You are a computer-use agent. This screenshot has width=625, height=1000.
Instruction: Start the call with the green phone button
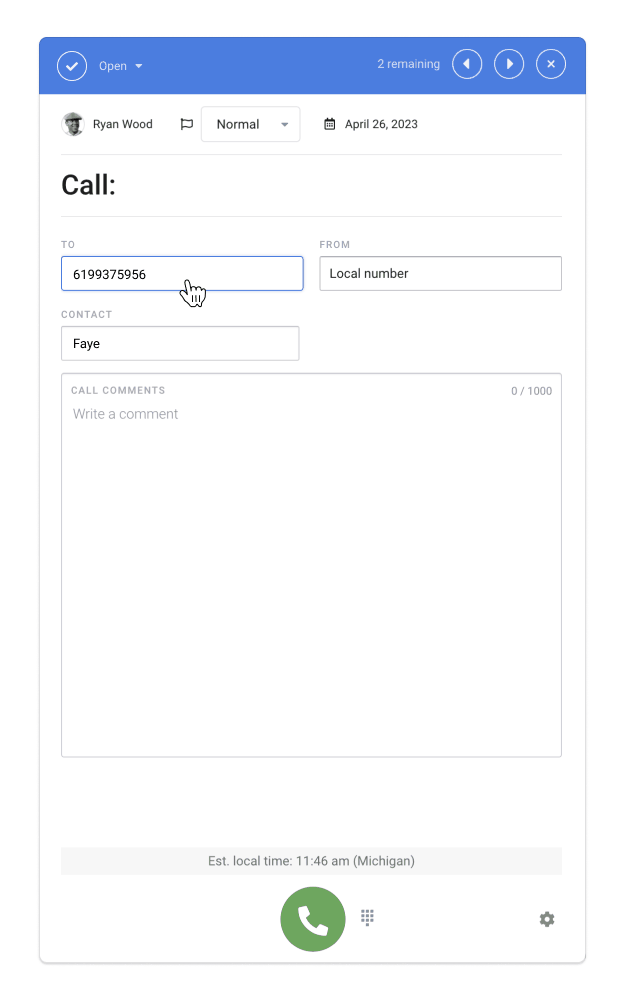(x=312, y=918)
